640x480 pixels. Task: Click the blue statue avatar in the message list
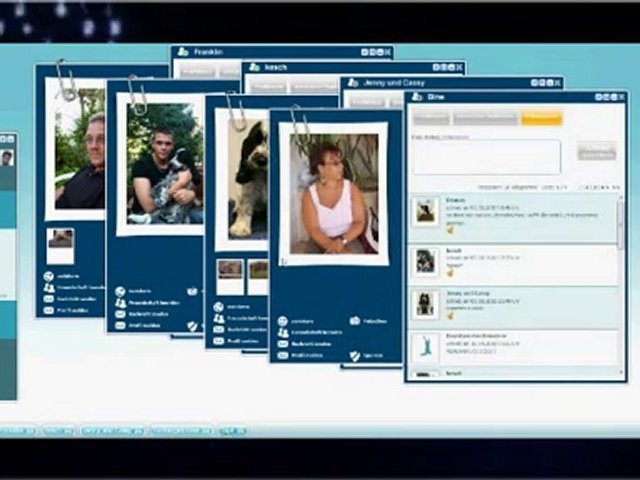click(x=426, y=349)
